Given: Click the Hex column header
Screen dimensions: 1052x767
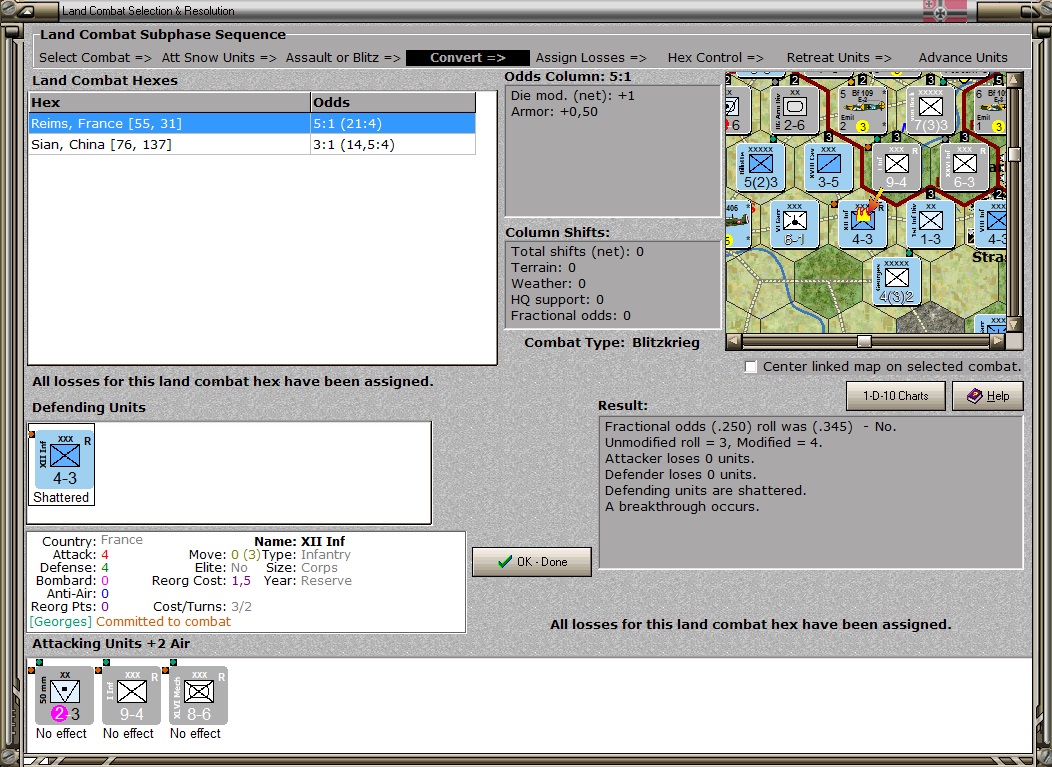Looking at the screenshot, I should [170, 102].
